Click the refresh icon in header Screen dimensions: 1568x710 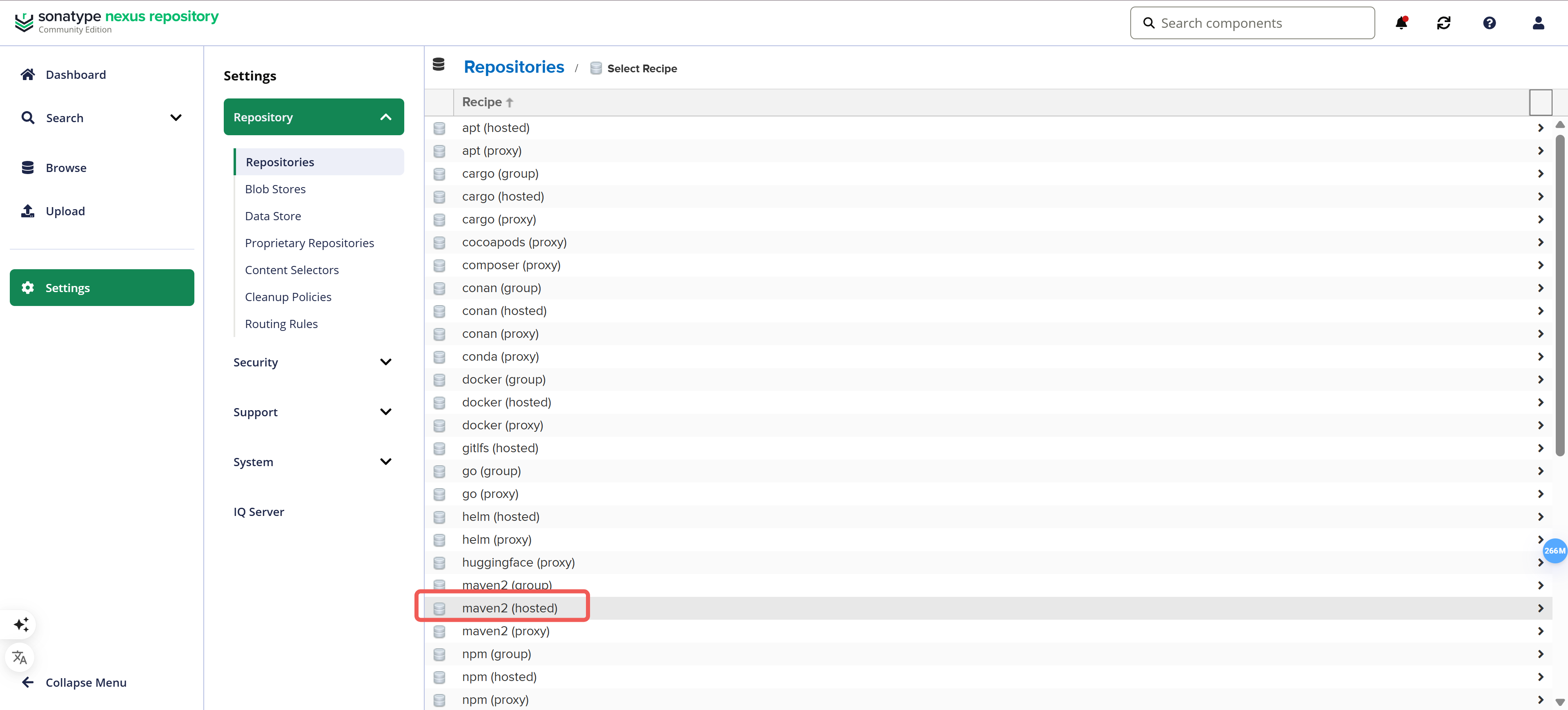[x=1444, y=23]
